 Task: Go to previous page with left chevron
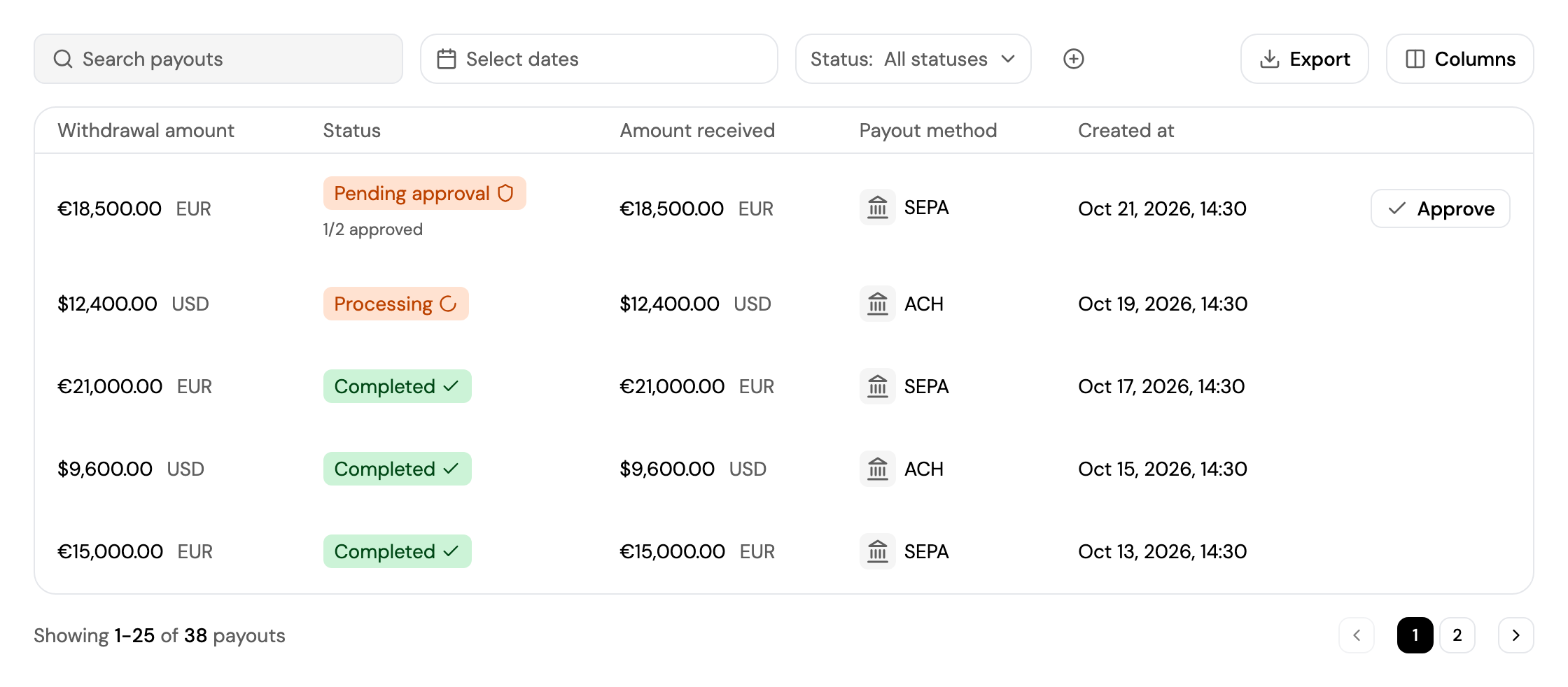pos(1357,635)
